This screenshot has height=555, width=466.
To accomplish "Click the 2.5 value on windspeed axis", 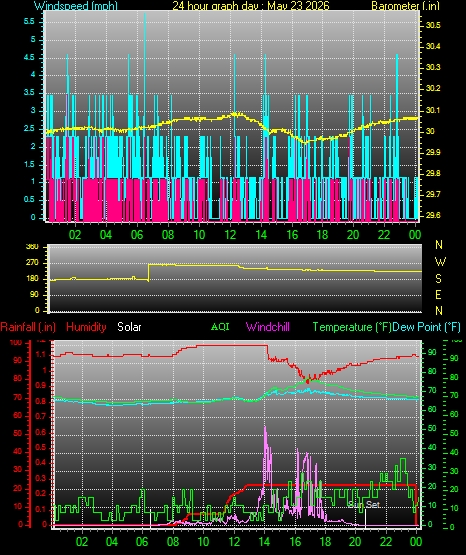I will [29, 128].
